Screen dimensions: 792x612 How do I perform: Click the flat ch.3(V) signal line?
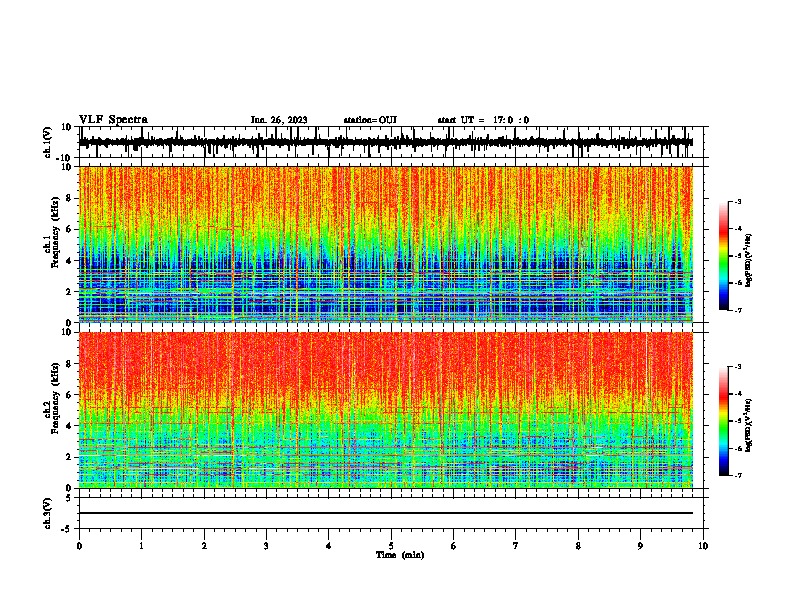click(386, 513)
